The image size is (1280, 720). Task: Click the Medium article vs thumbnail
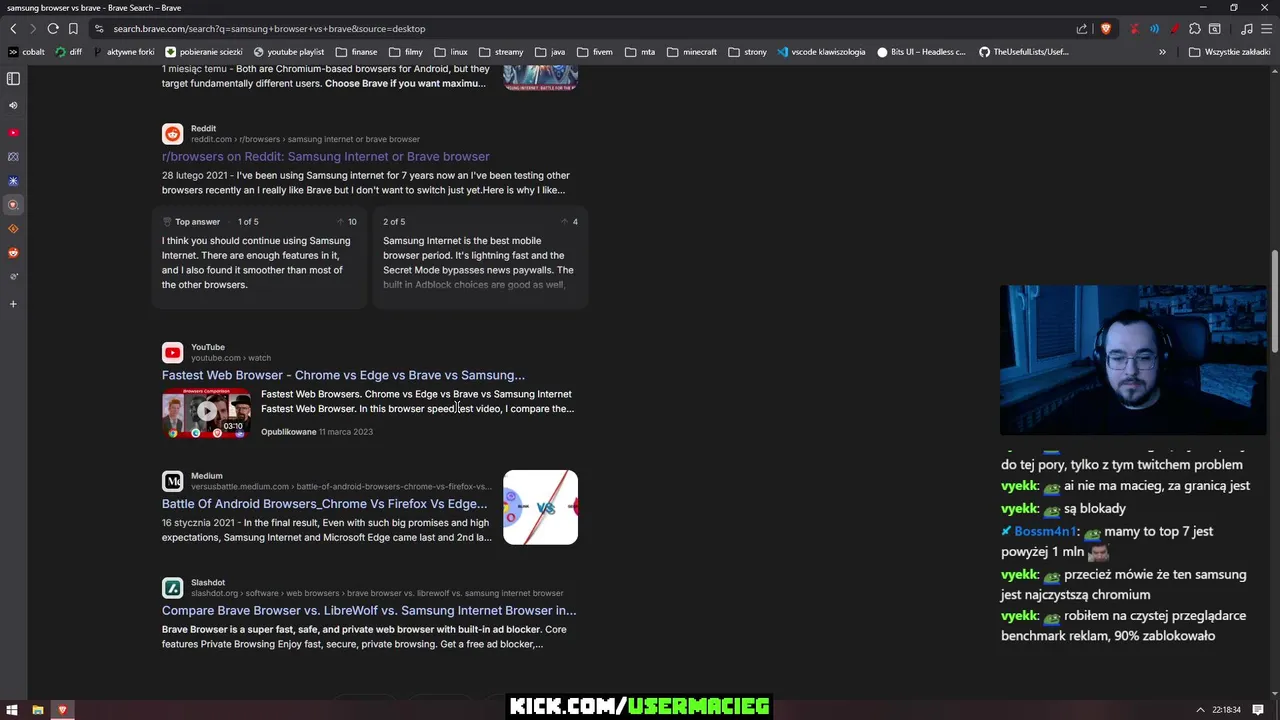click(x=541, y=507)
